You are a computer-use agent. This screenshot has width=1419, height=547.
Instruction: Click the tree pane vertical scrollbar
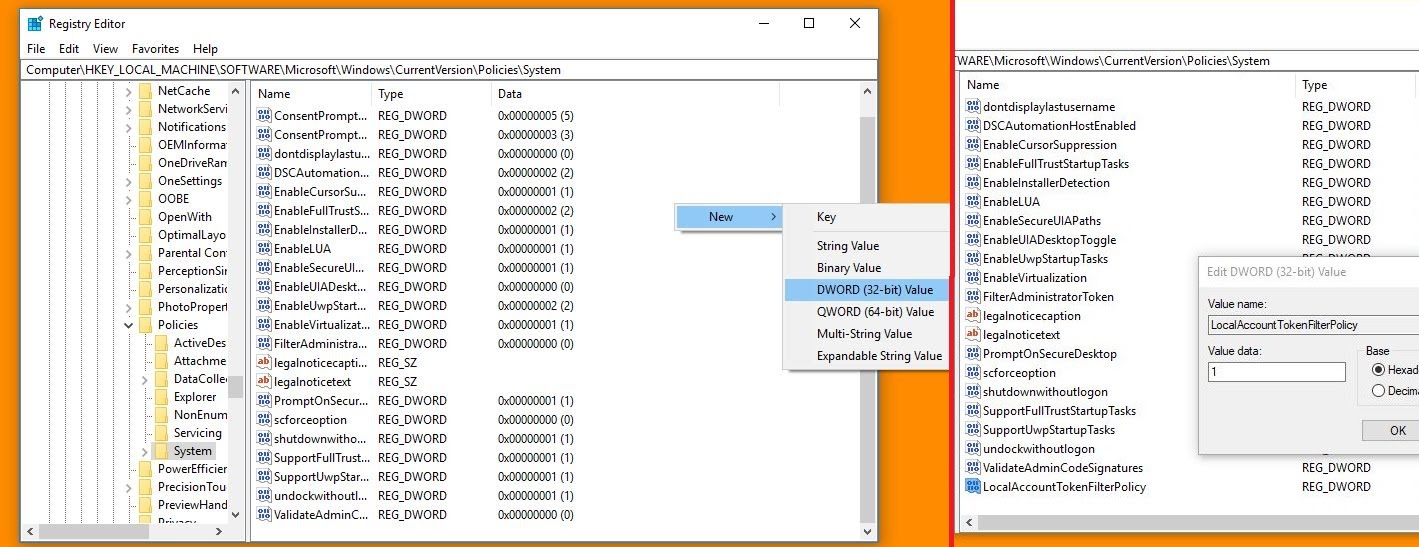236,300
